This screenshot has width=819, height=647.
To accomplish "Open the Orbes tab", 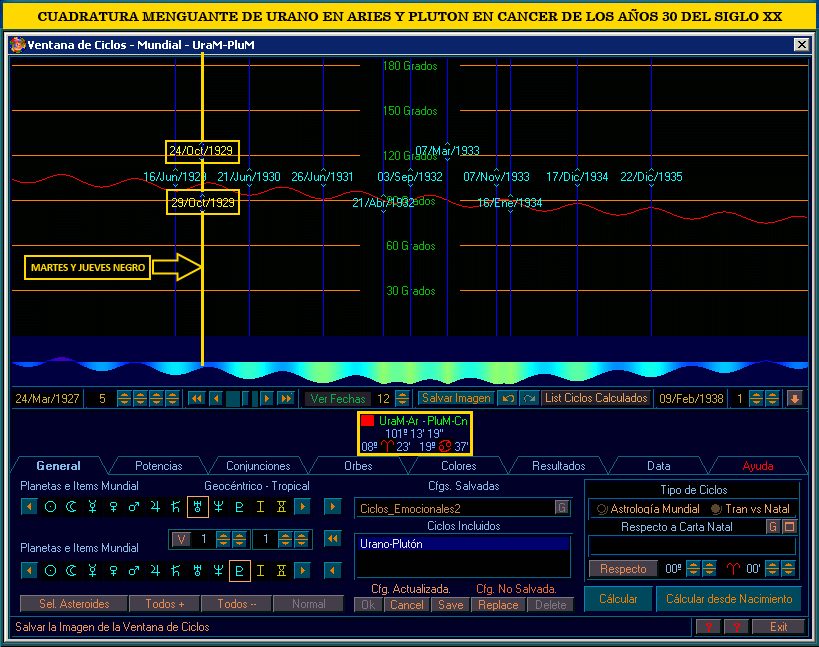I will 358,466.
